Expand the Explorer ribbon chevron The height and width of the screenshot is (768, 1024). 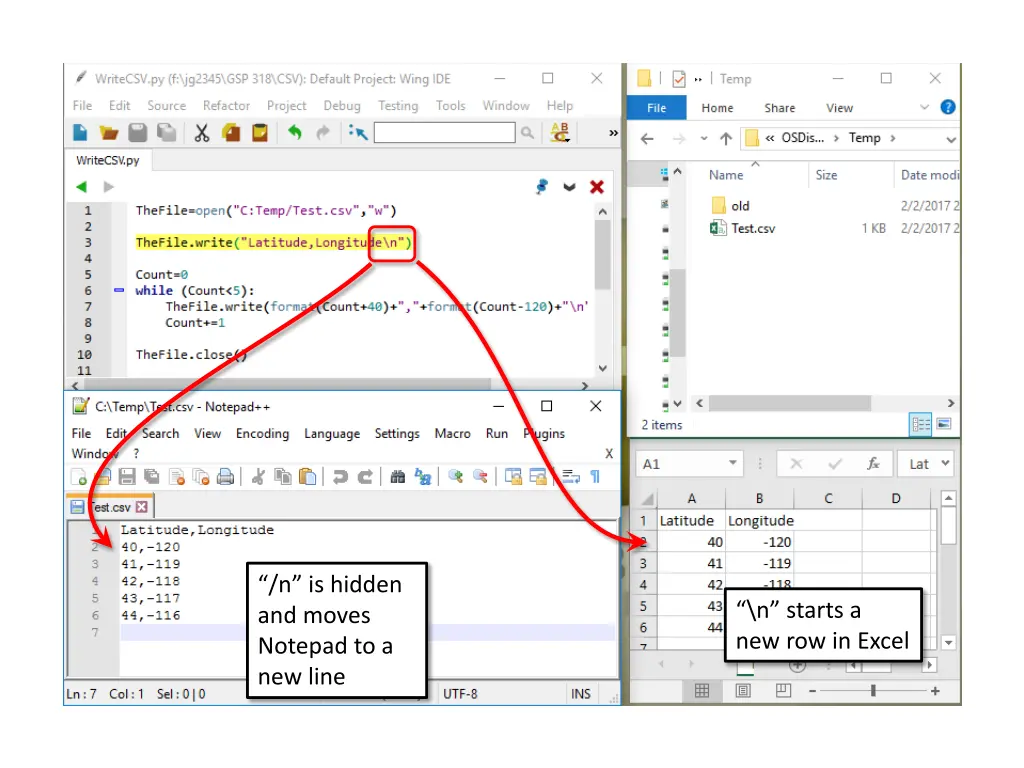(x=924, y=107)
